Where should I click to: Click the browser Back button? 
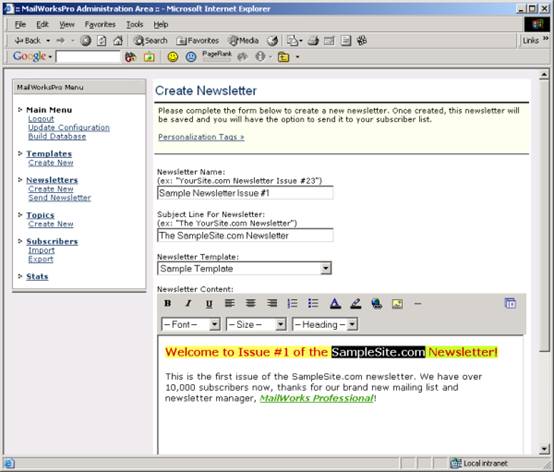28,41
